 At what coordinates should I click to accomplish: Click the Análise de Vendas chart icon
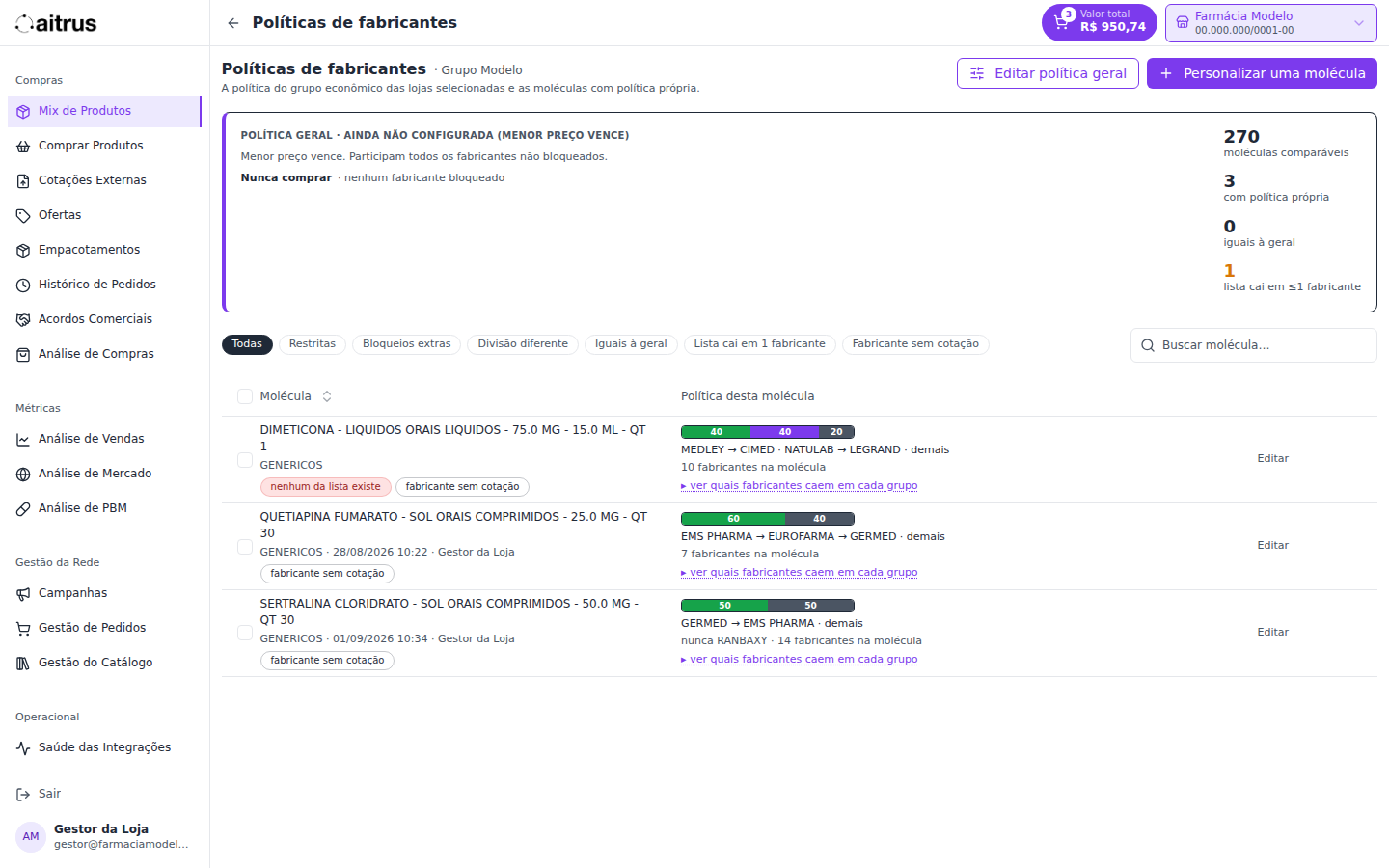pos(23,440)
